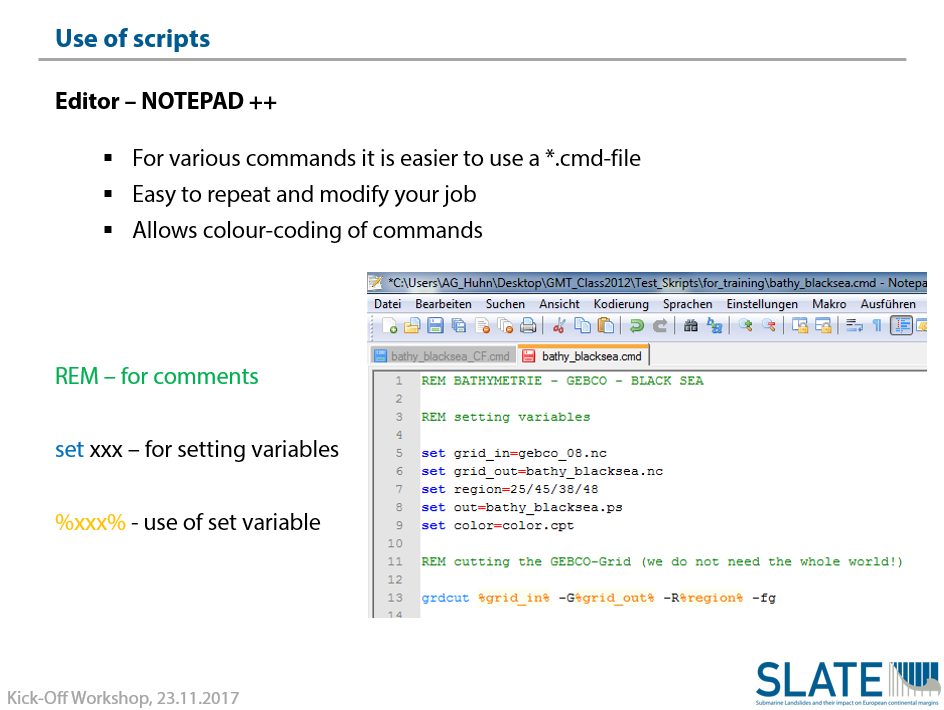Click the 'Editor – NOTEPAD ++' heading

(x=166, y=101)
